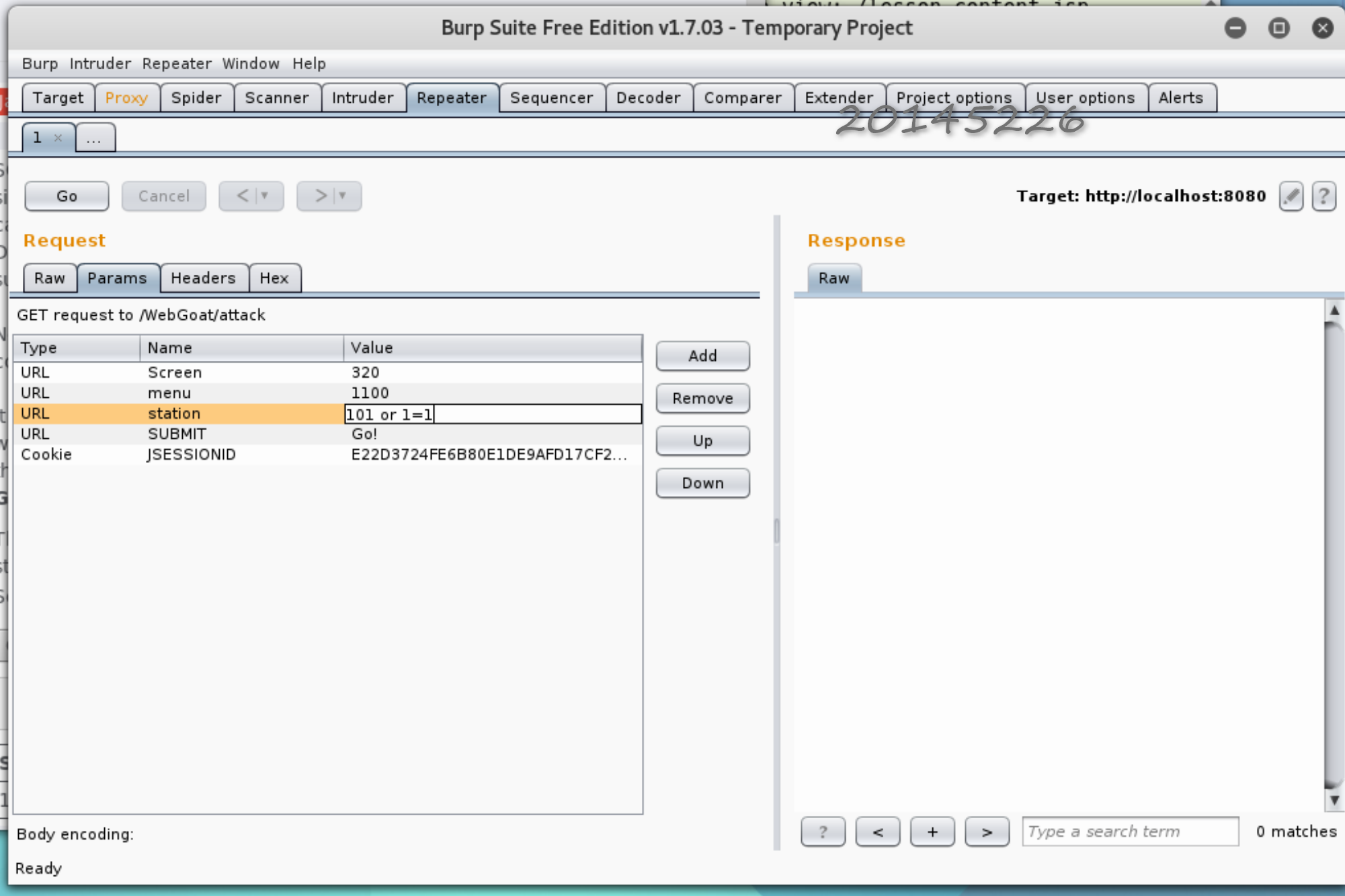This screenshot has height=896, width=1345.
Task: Switch to the Proxy tab
Action: (x=126, y=97)
